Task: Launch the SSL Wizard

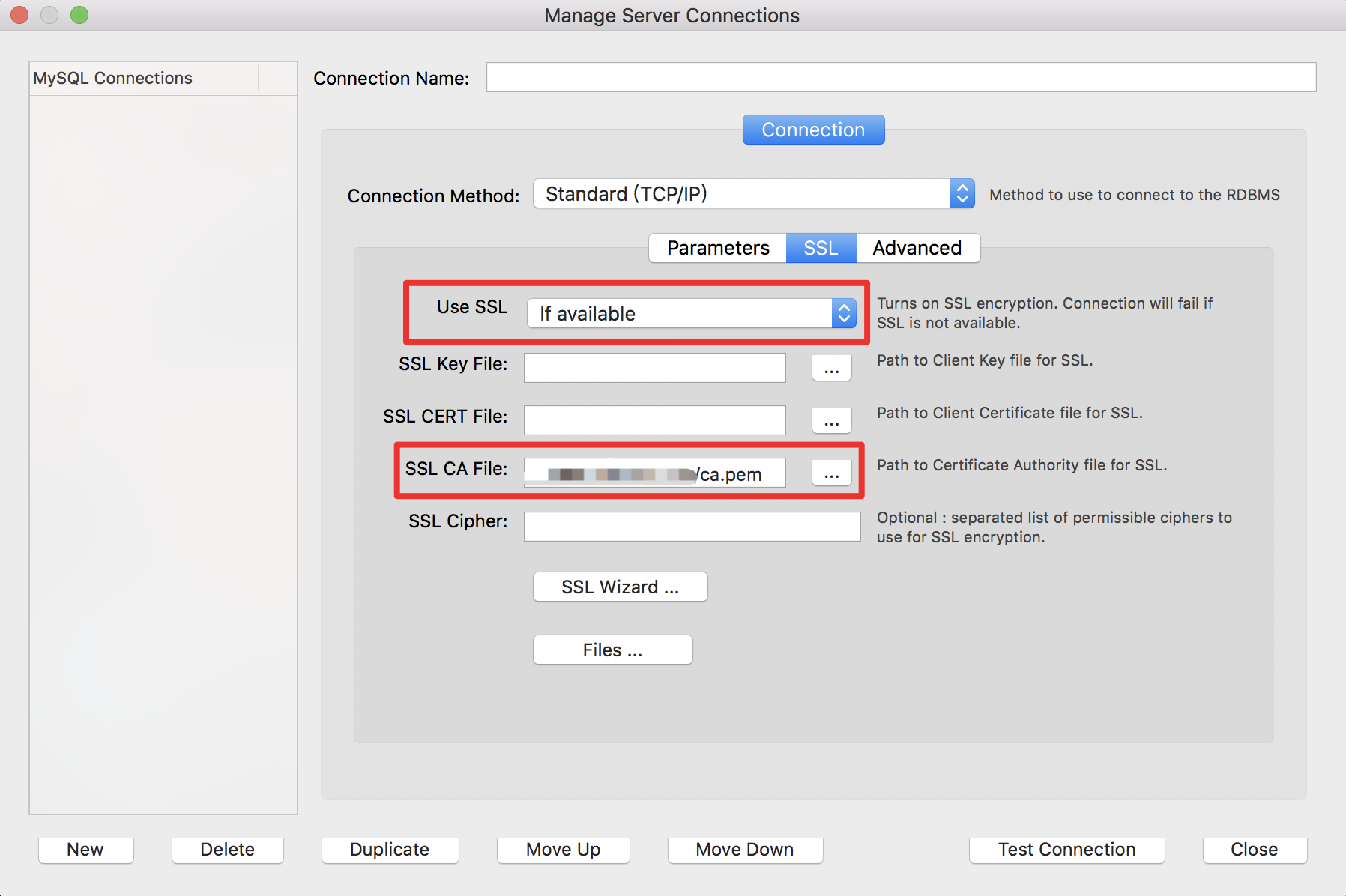Action: [620, 587]
